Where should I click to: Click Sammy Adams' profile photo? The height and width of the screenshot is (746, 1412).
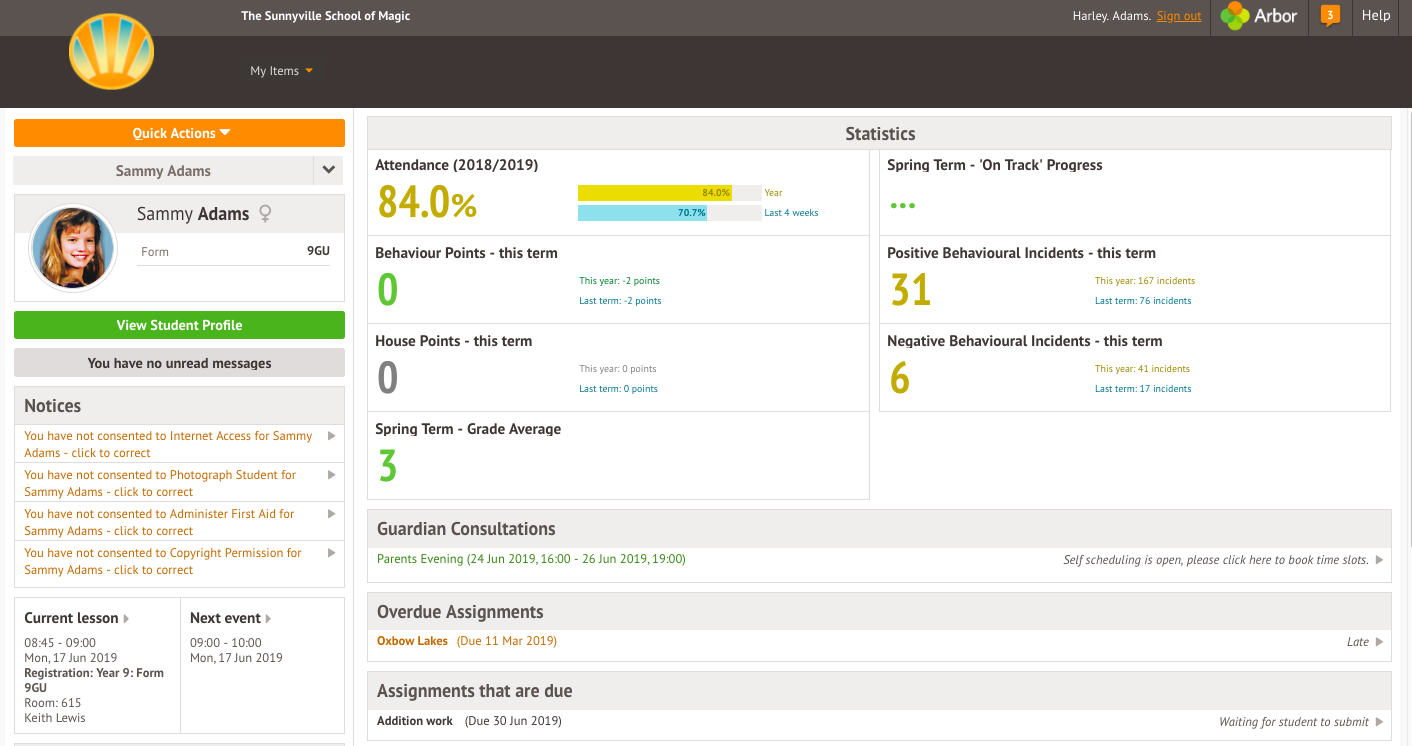click(73, 248)
